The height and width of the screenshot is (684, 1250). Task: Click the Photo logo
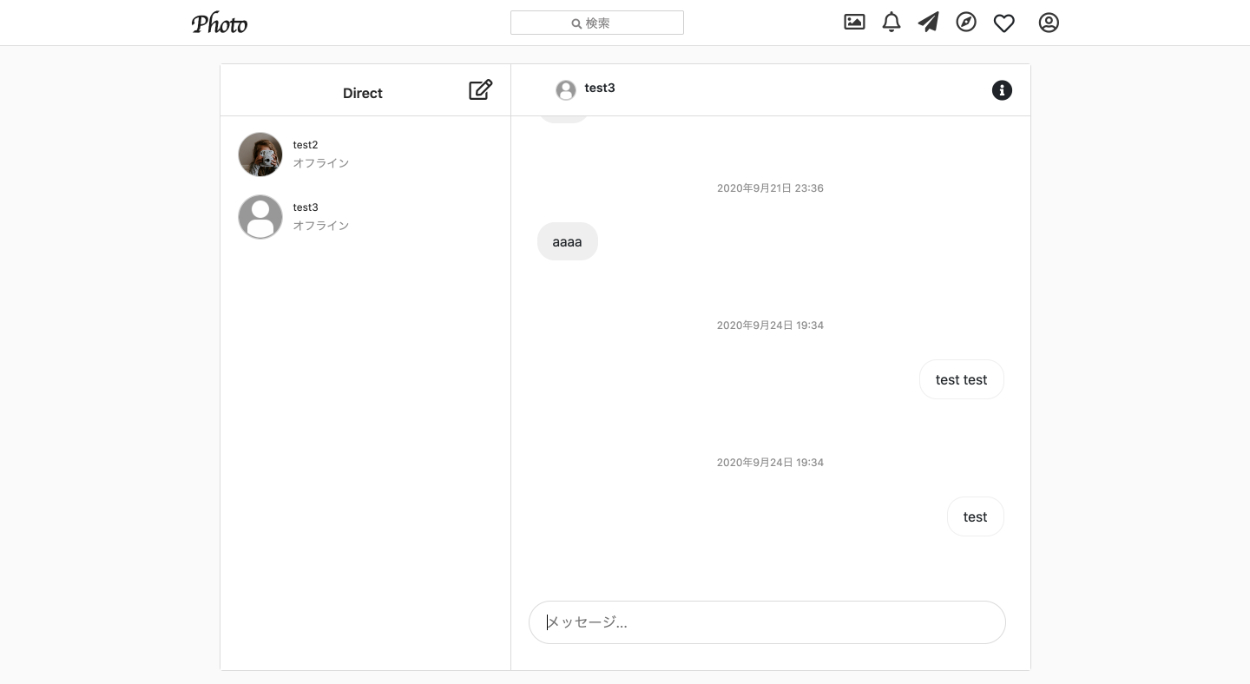coord(219,23)
